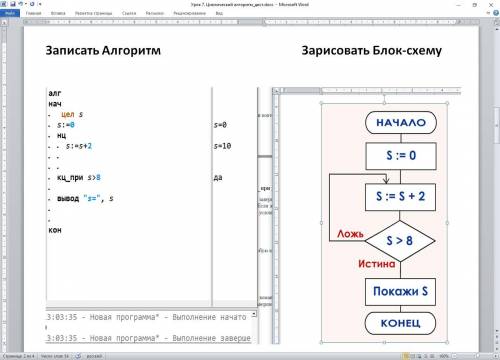This screenshot has width=500, height=360.
Task: Switch to the Вид ribbon tab
Action: [219, 13]
